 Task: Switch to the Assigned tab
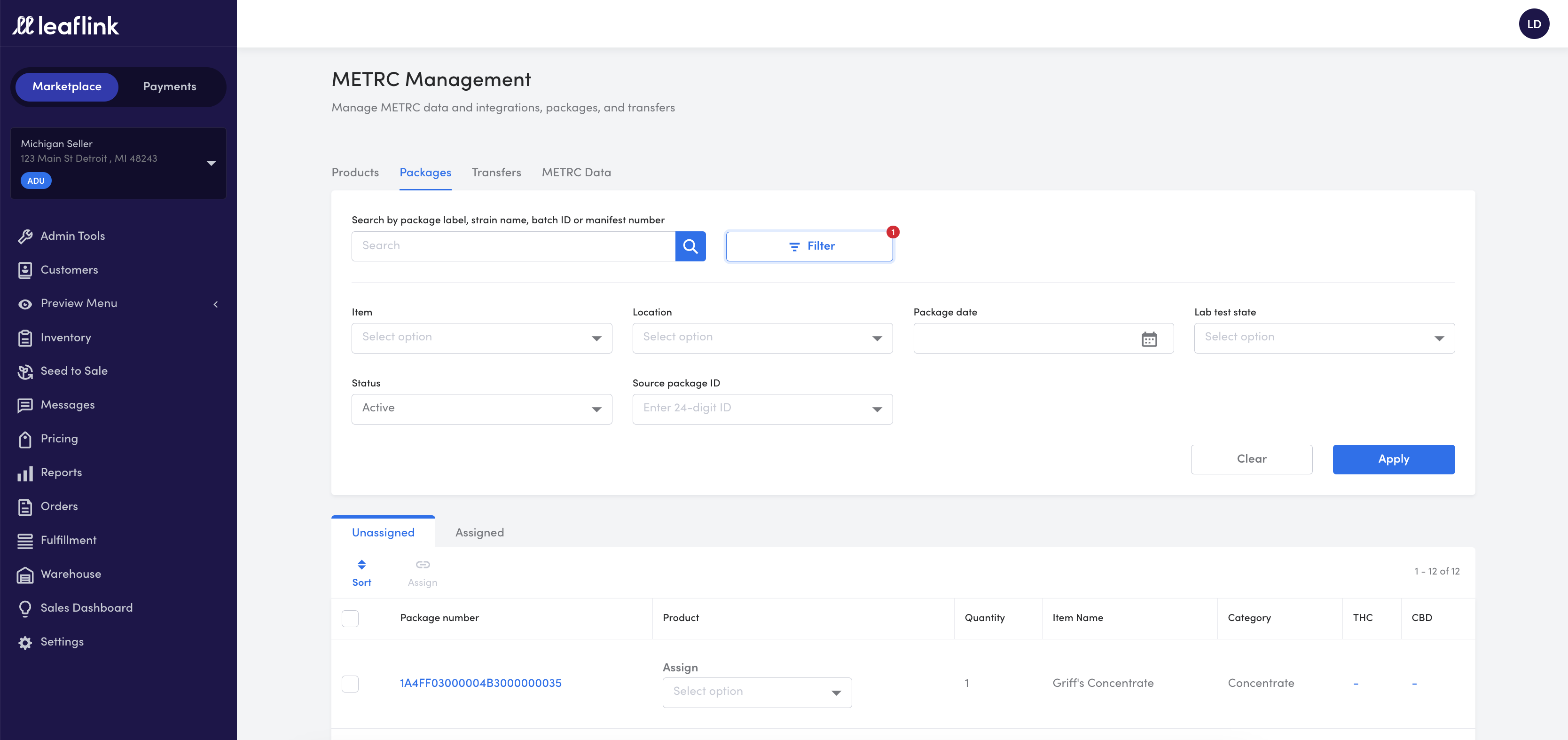[x=479, y=532]
